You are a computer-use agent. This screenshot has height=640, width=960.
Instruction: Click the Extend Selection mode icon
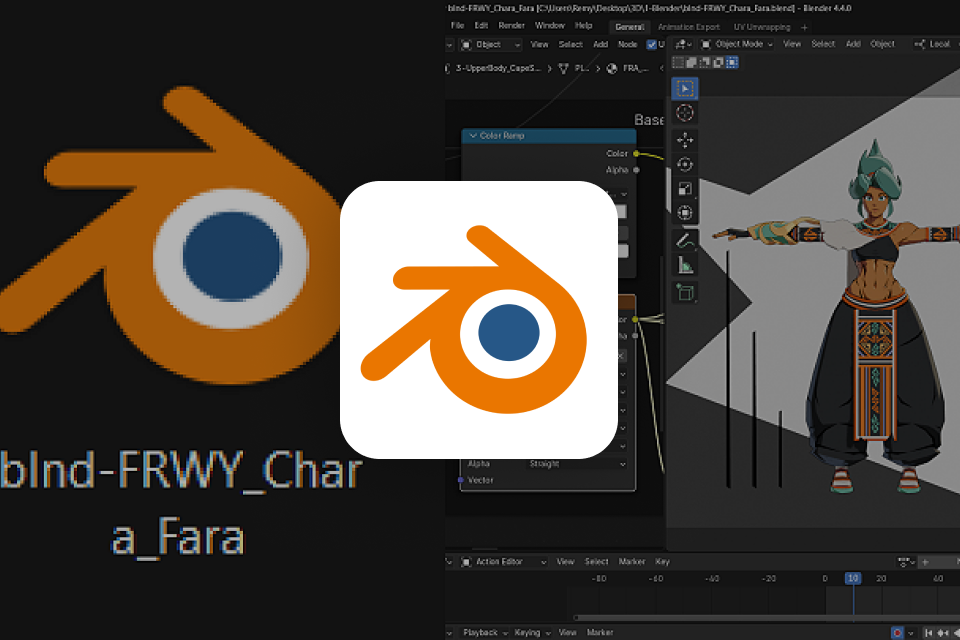pyautogui.click(x=691, y=62)
